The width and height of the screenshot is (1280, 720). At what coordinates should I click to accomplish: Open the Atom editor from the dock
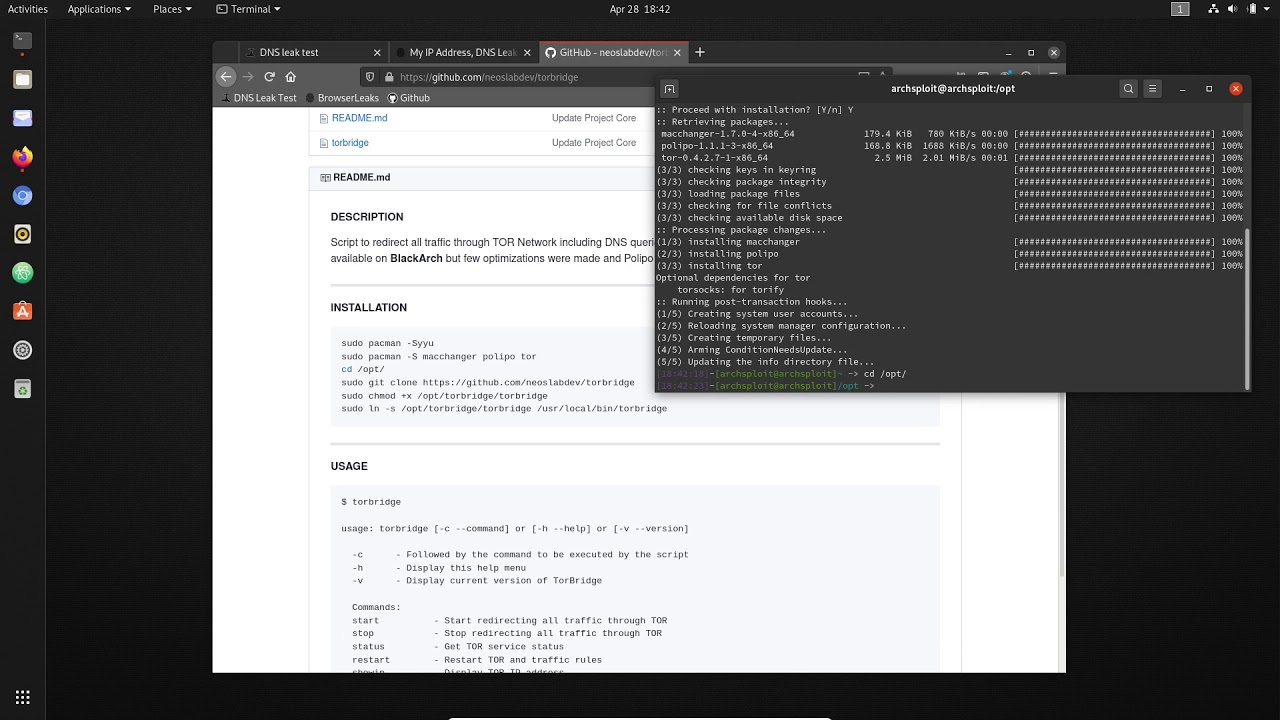pos(22,273)
